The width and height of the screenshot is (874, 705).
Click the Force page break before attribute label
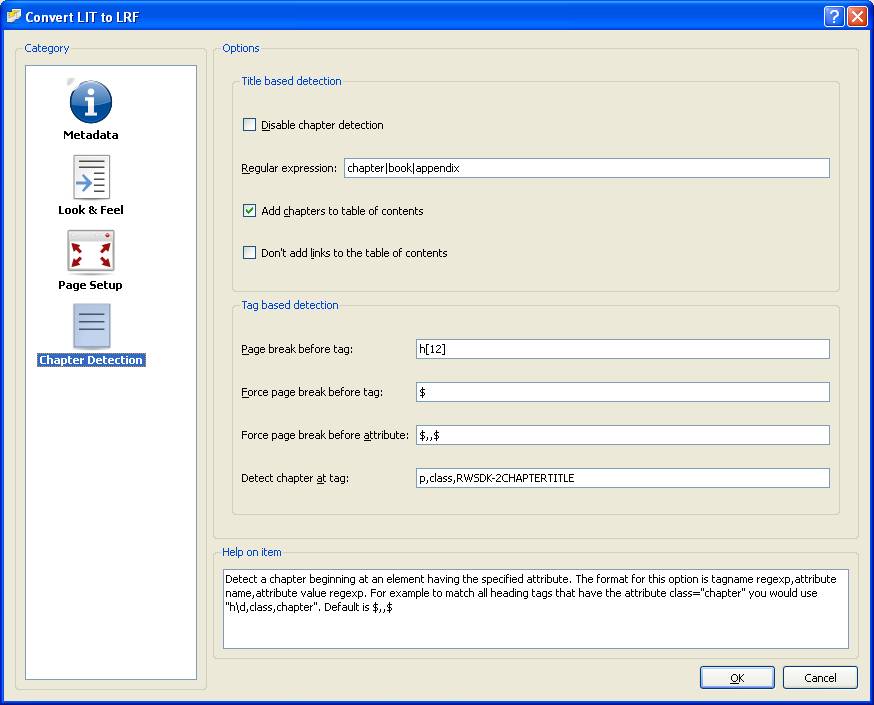324,435
